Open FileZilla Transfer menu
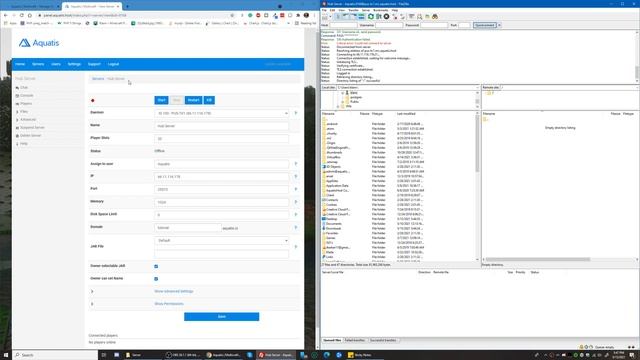Screen dimensions: 640x360 [x=353, y=10]
